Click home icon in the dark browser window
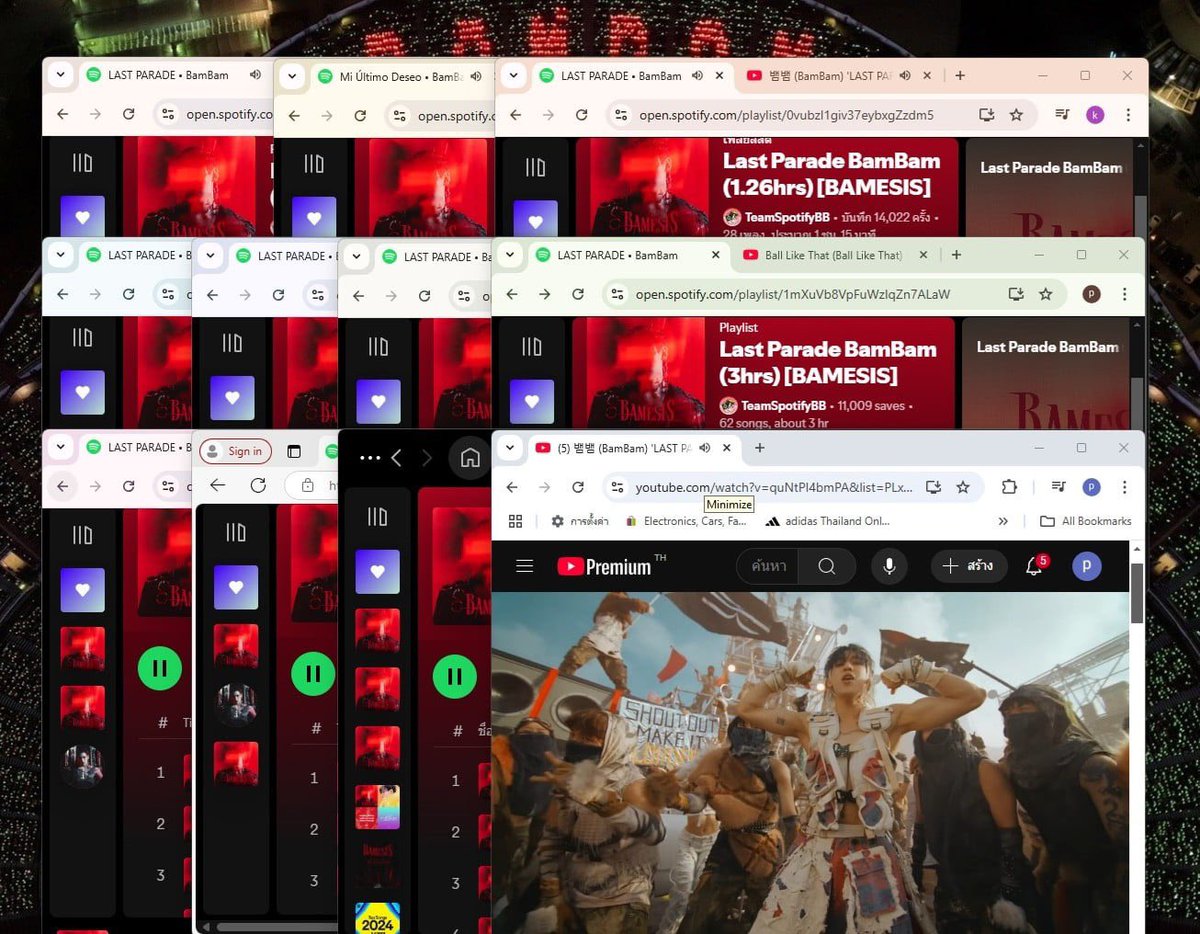Image resolution: width=1200 pixels, height=934 pixels. click(470, 457)
